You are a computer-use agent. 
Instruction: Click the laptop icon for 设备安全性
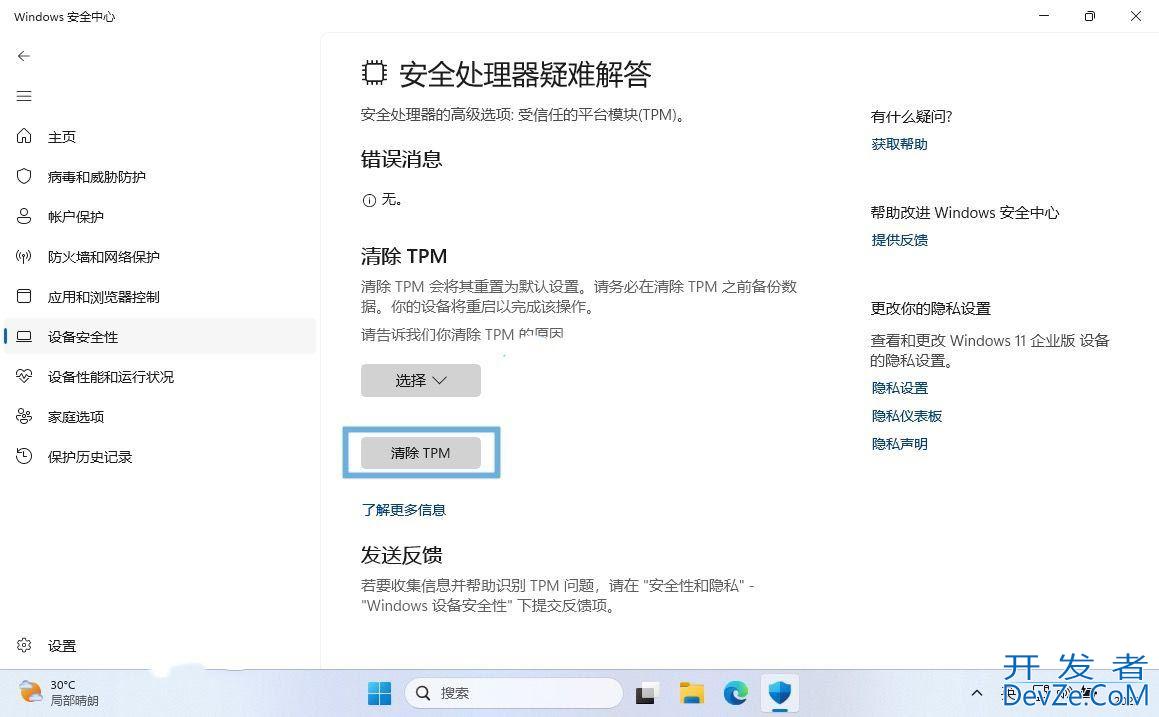coord(24,336)
